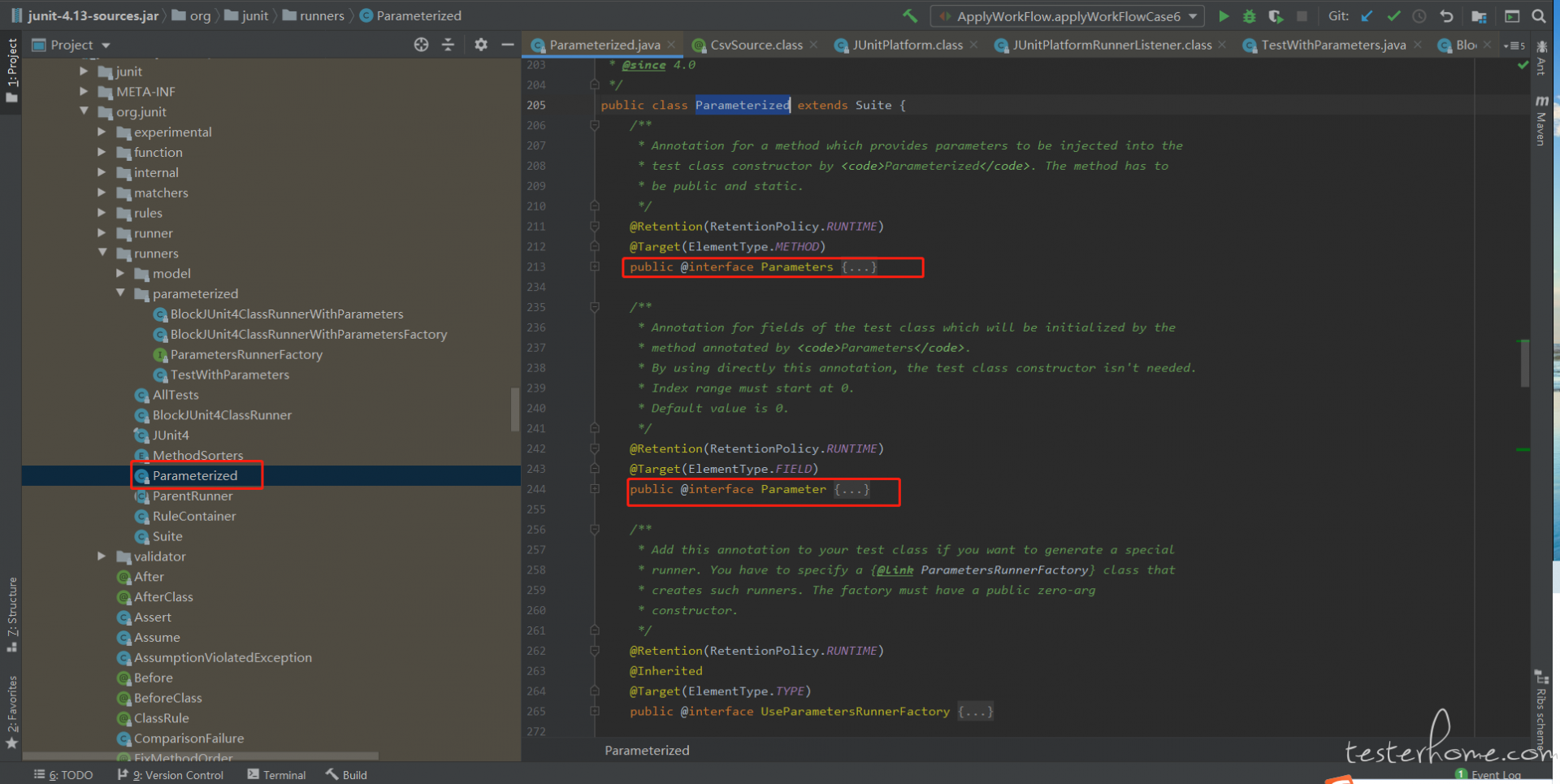Collapse the parameterized package
1560x784 pixels.
120,293
